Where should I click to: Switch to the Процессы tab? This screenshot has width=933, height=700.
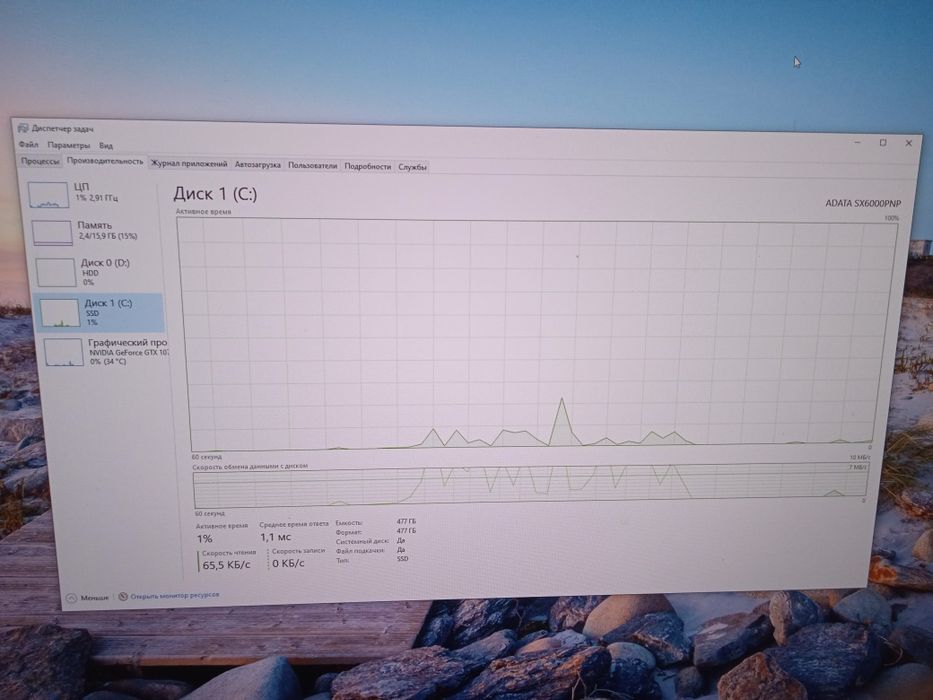tap(40, 161)
